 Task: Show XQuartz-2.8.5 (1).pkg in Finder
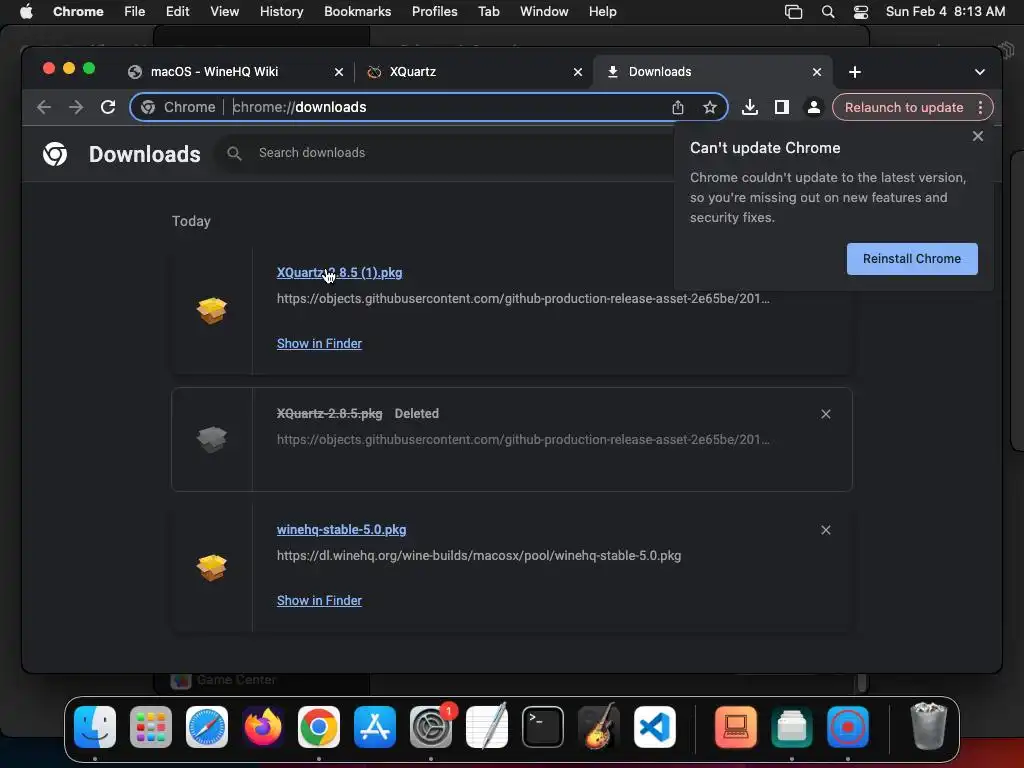[x=319, y=344]
